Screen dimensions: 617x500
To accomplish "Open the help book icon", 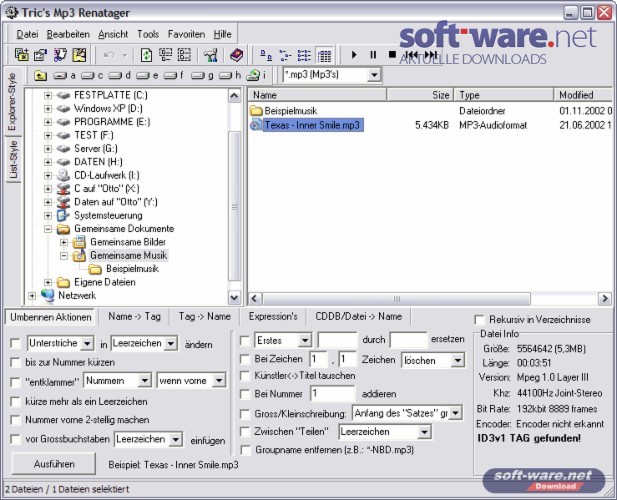I will (236, 55).
